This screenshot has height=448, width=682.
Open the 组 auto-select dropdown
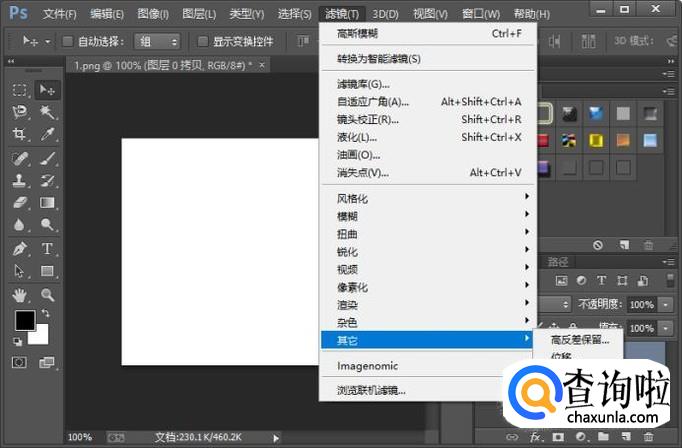click(x=157, y=42)
